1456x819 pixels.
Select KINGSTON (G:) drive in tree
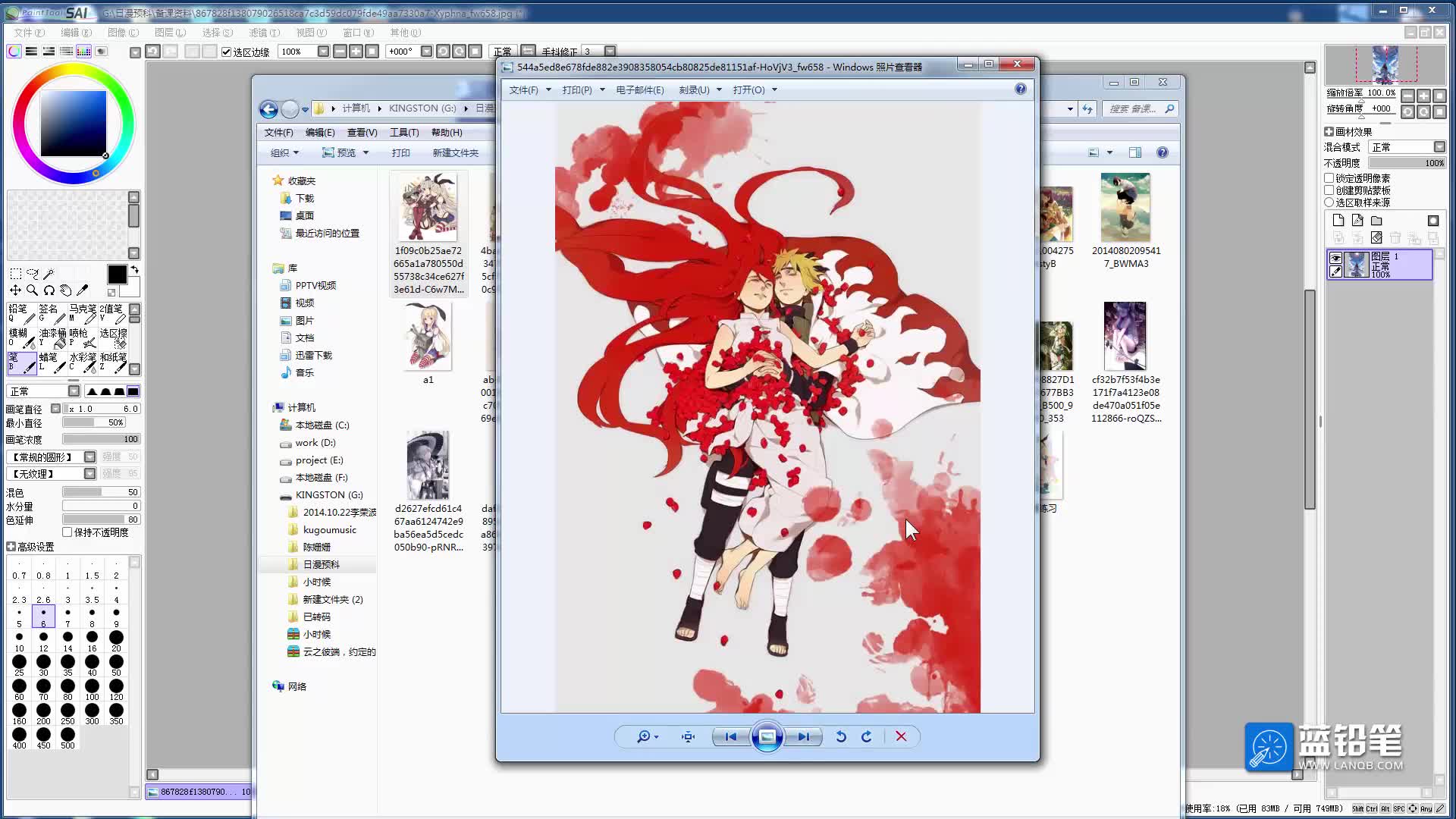click(x=329, y=494)
